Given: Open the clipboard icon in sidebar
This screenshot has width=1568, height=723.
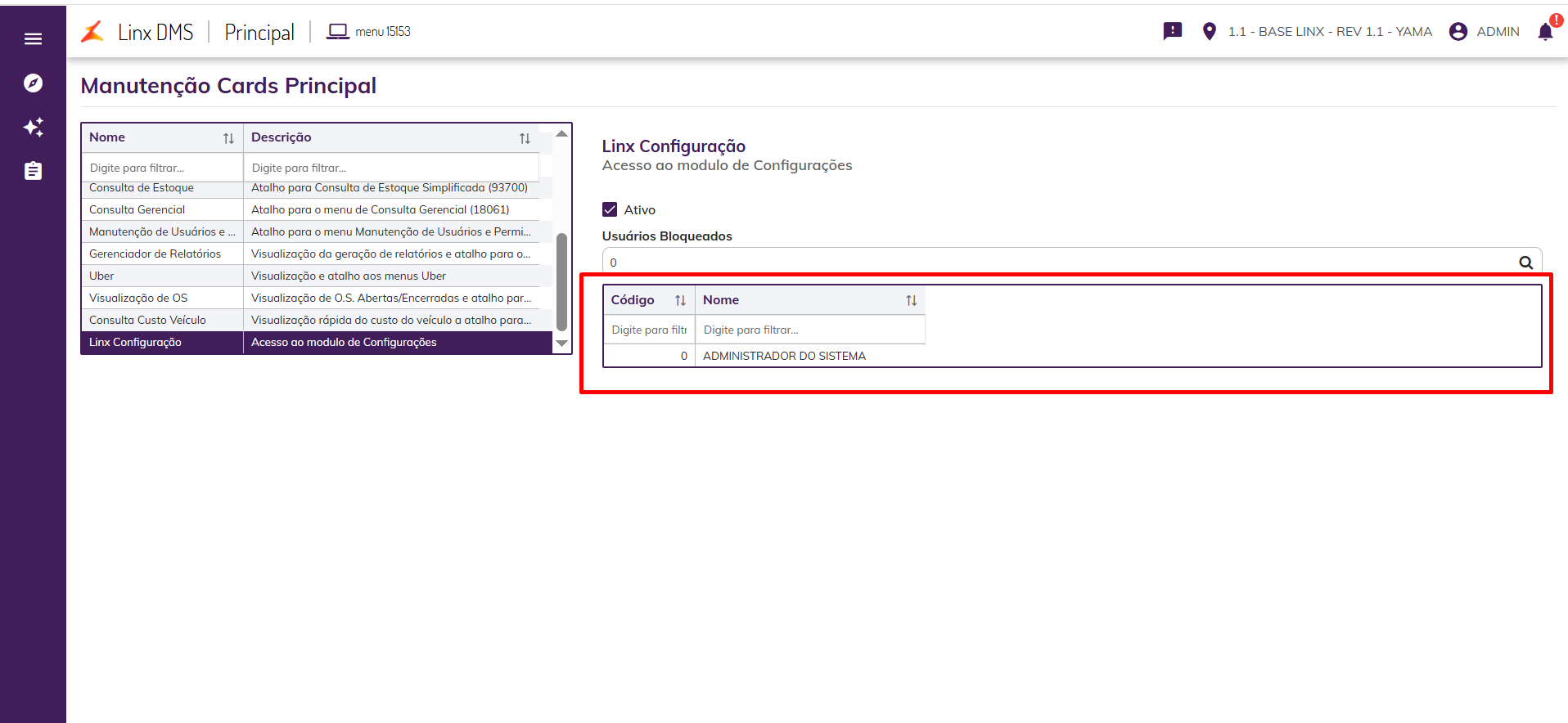Looking at the screenshot, I should pyautogui.click(x=33, y=171).
